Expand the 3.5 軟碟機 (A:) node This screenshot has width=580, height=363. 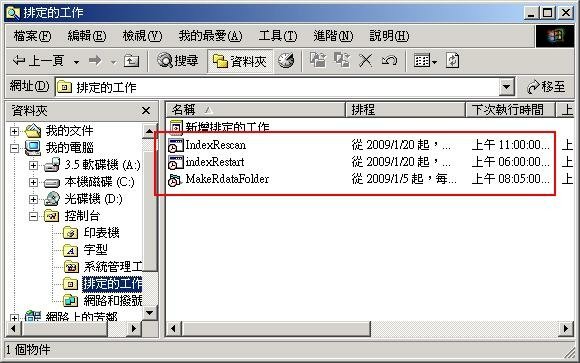pos(33,165)
